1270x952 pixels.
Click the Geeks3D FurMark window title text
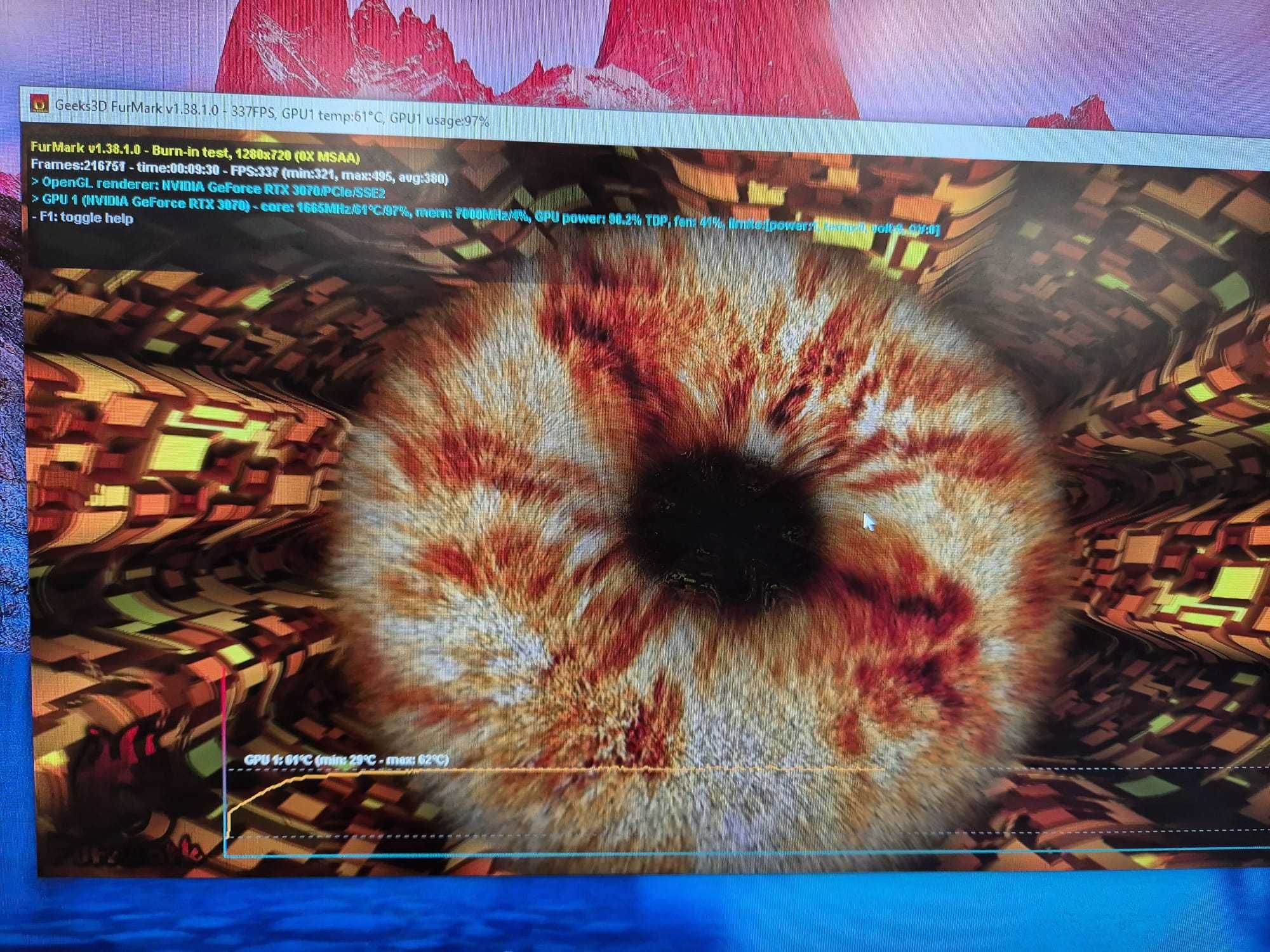(272, 114)
